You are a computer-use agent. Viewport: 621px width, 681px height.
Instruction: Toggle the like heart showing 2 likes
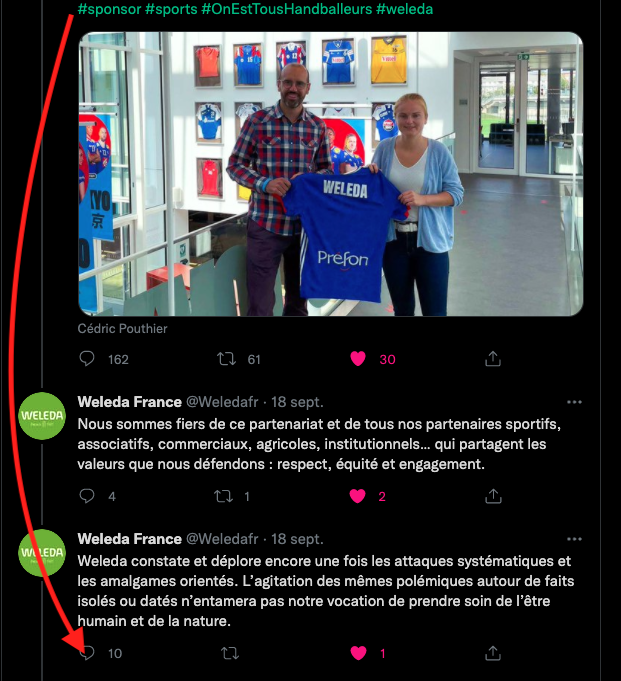pyautogui.click(x=358, y=496)
